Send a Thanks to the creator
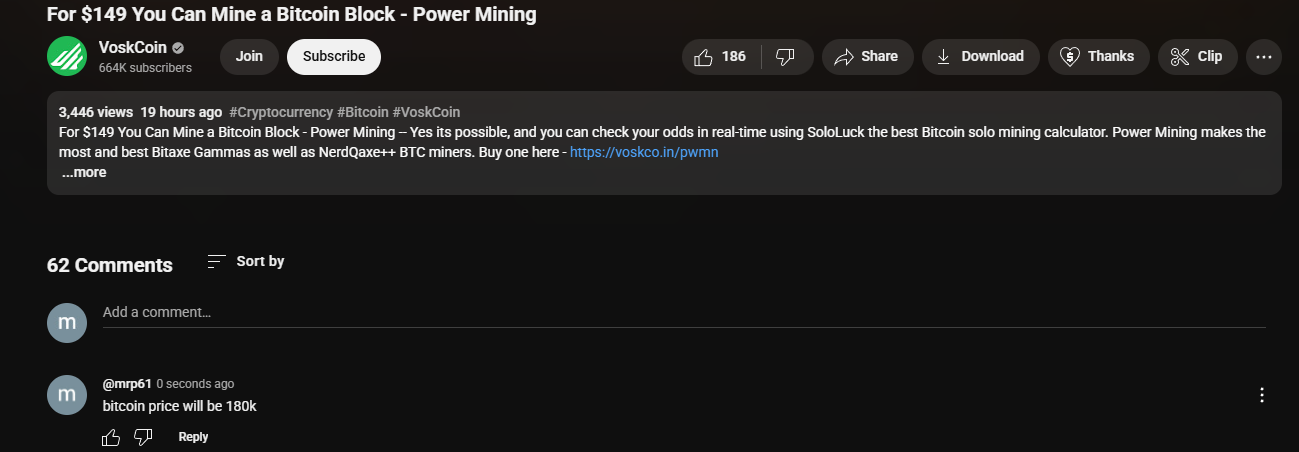The width and height of the screenshot is (1299, 452). point(1098,57)
